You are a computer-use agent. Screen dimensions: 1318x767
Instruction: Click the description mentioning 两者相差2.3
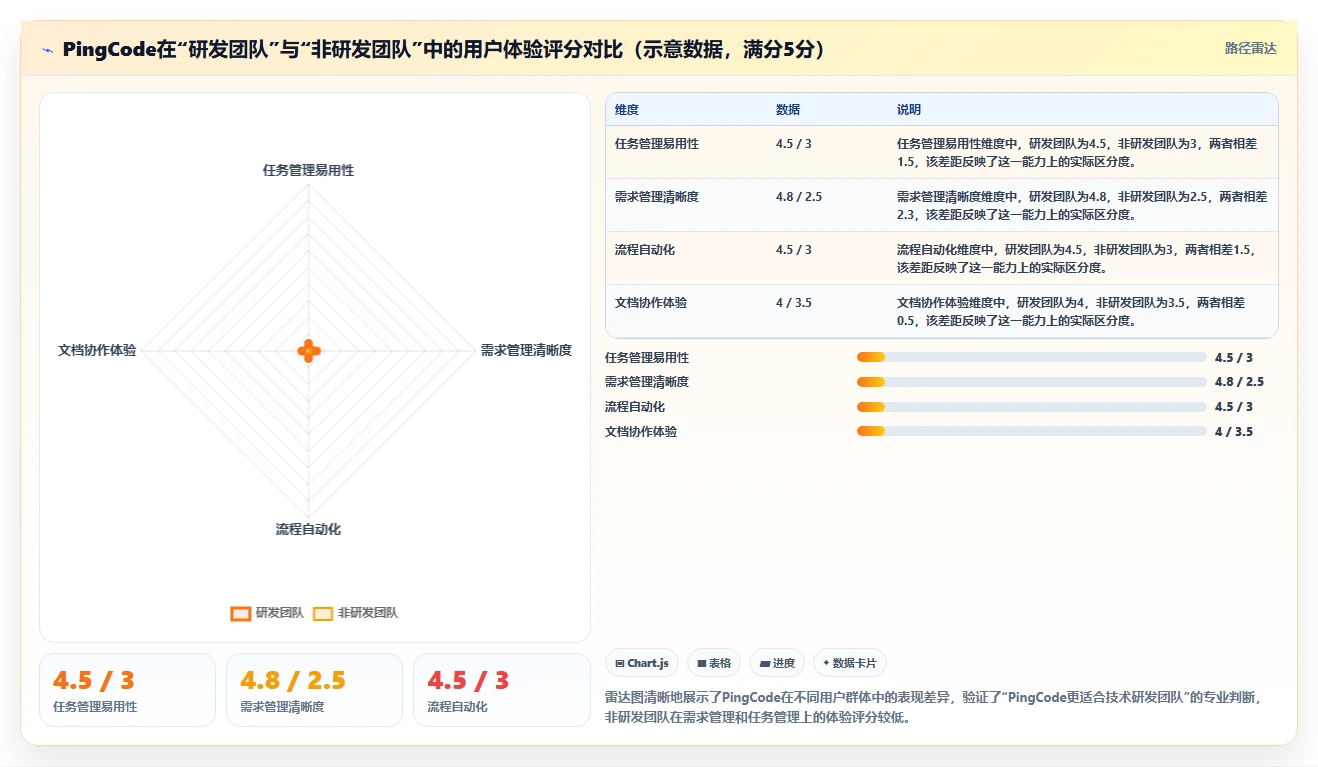(x=1082, y=205)
